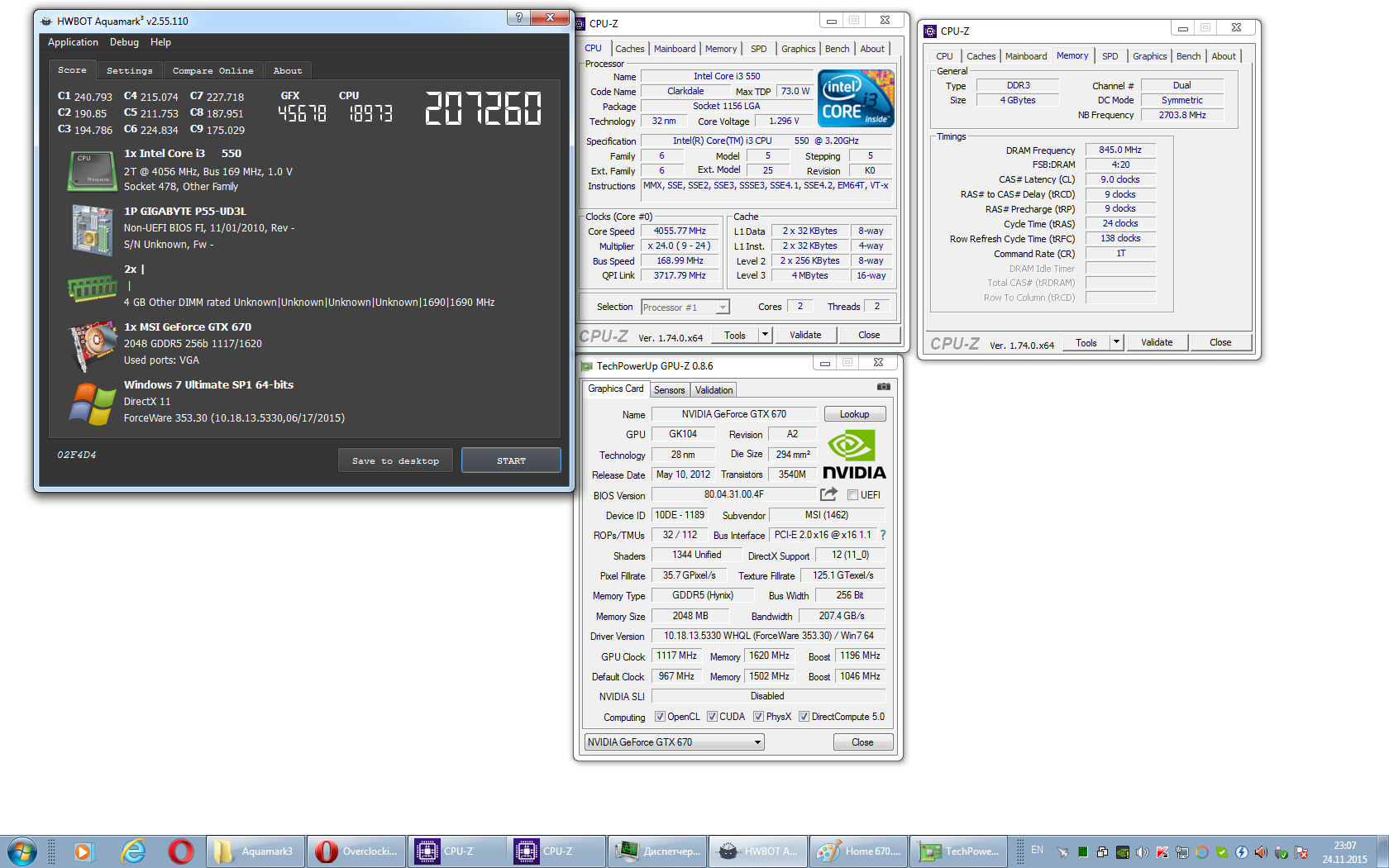The width and height of the screenshot is (1389, 868).
Task: Open the Processor #1 selection dropdown
Action: click(685, 308)
